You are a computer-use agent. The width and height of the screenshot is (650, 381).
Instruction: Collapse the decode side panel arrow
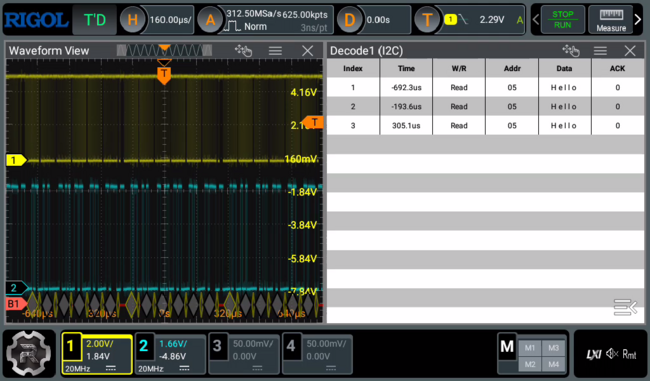(625, 307)
